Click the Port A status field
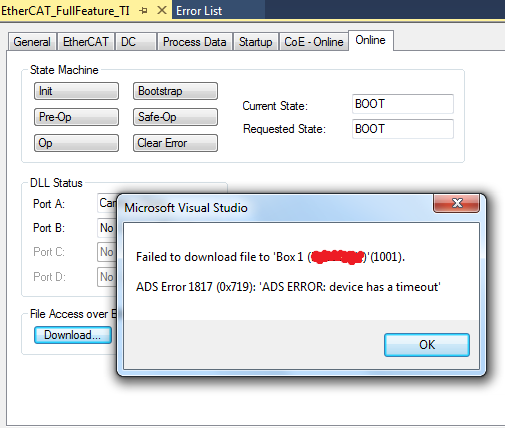 (107, 203)
